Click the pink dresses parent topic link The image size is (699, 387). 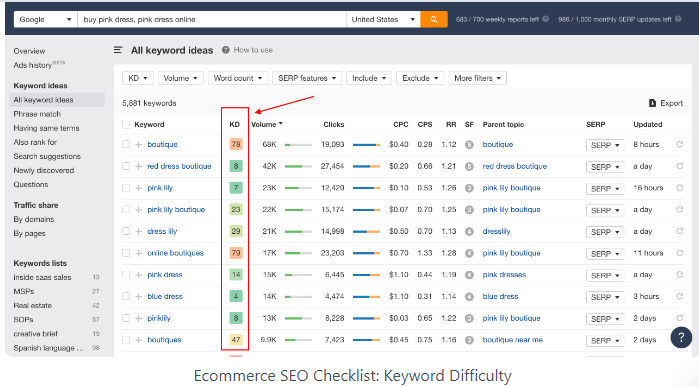(x=504, y=275)
